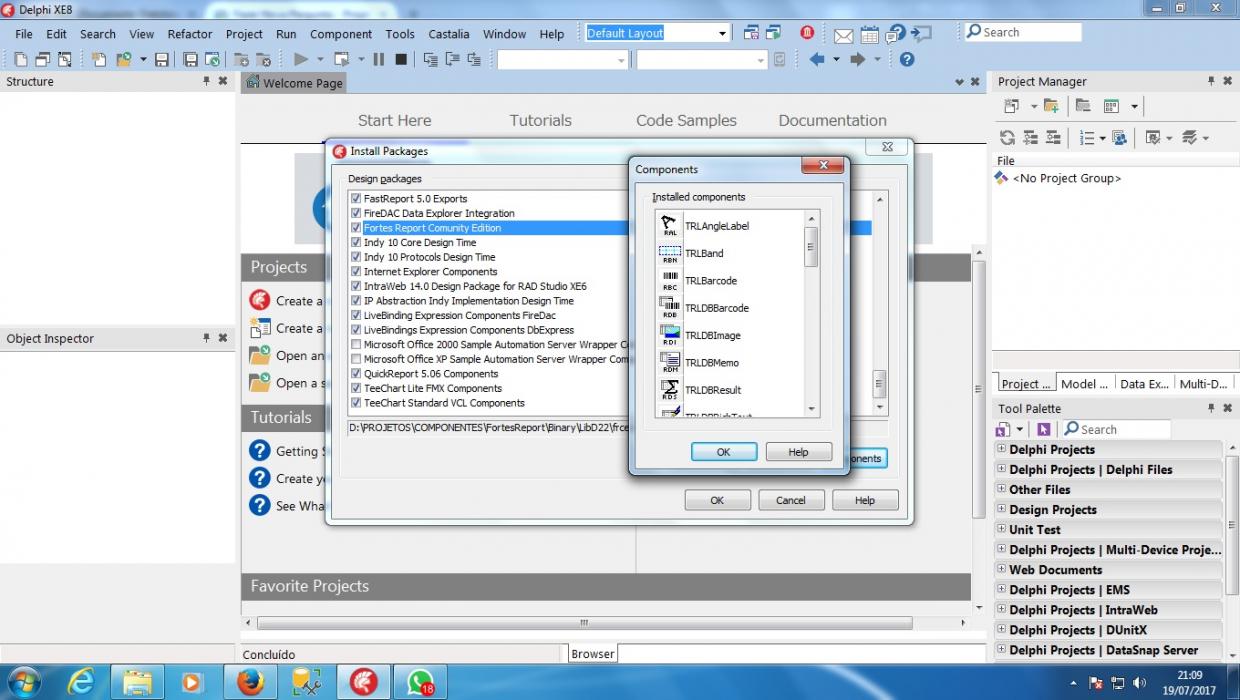
Task: Open Internet Explorer from the taskbar
Action: point(81,682)
